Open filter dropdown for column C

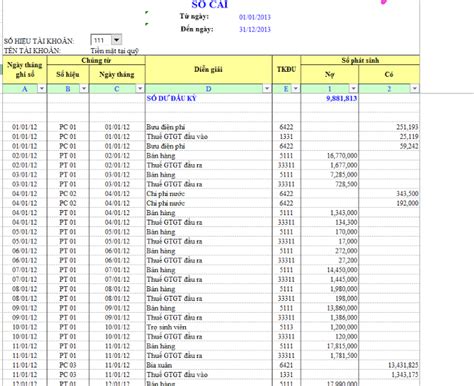click(x=140, y=89)
